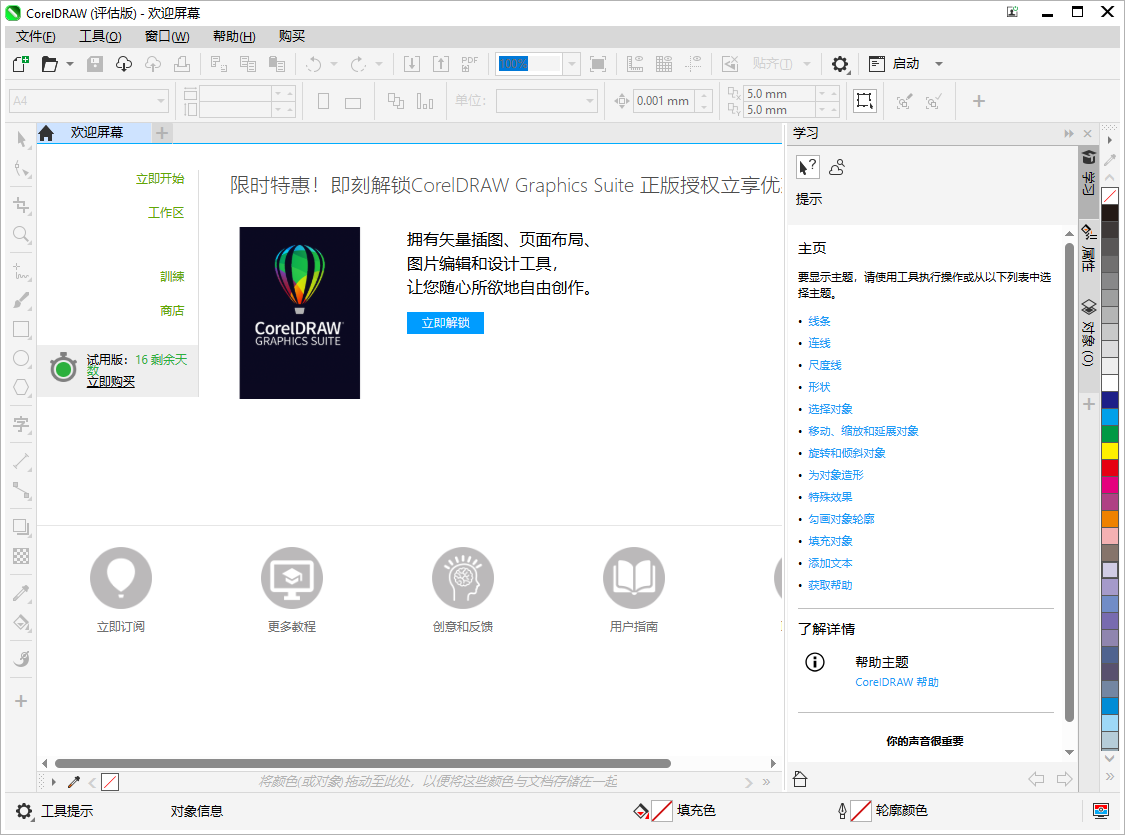The image size is (1125, 835).
Task: Select the Connector tool
Action: pos(22,491)
